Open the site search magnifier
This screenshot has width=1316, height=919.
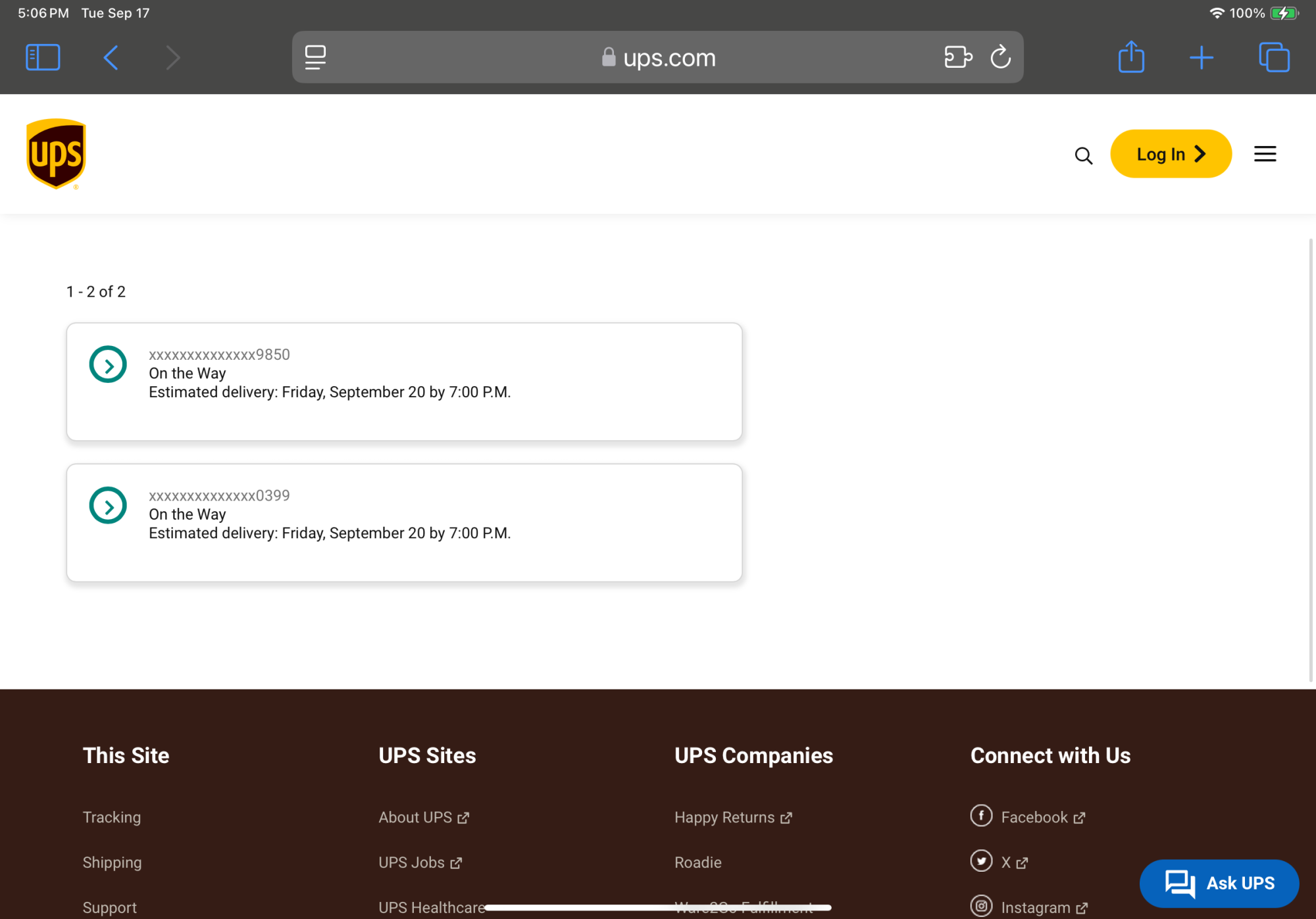1083,155
